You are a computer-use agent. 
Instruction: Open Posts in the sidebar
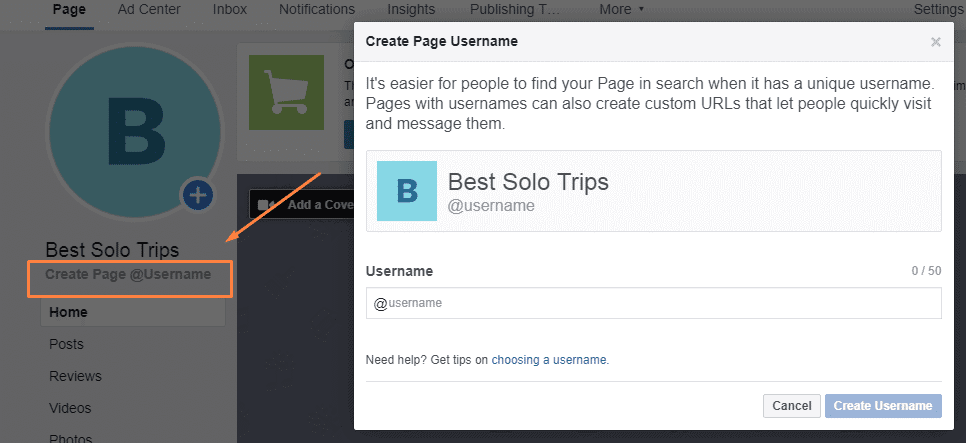point(66,344)
